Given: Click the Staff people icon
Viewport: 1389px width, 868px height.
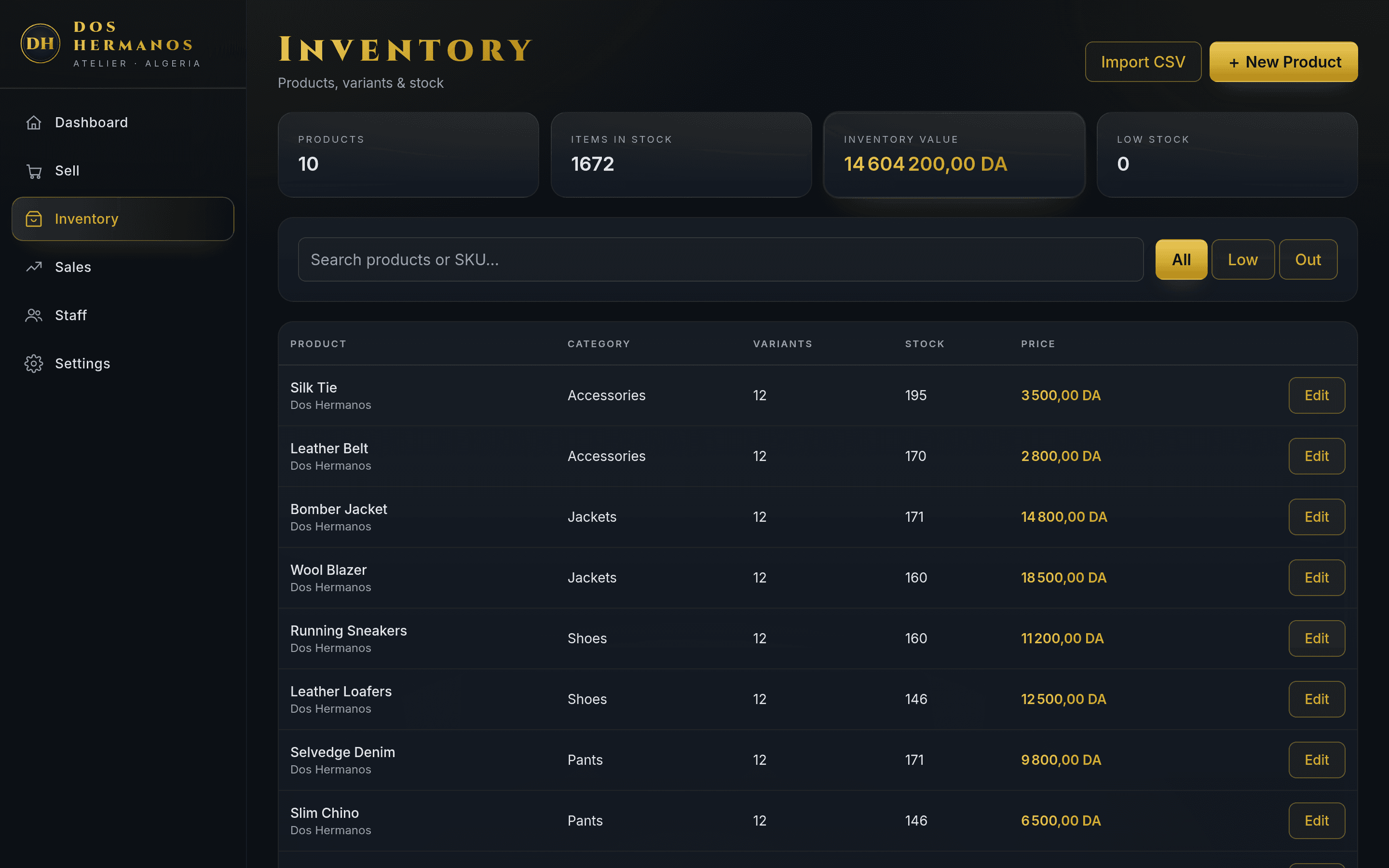Looking at the screenshot, I should pyautogui.click(x=34, y=315).
